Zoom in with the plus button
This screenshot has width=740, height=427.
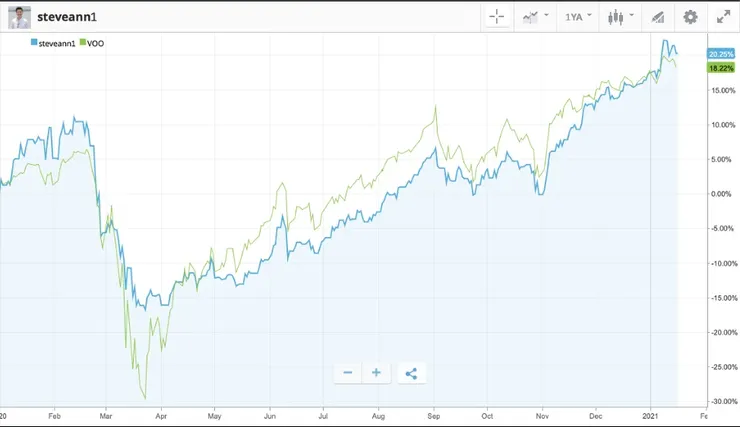pos(376,373)
